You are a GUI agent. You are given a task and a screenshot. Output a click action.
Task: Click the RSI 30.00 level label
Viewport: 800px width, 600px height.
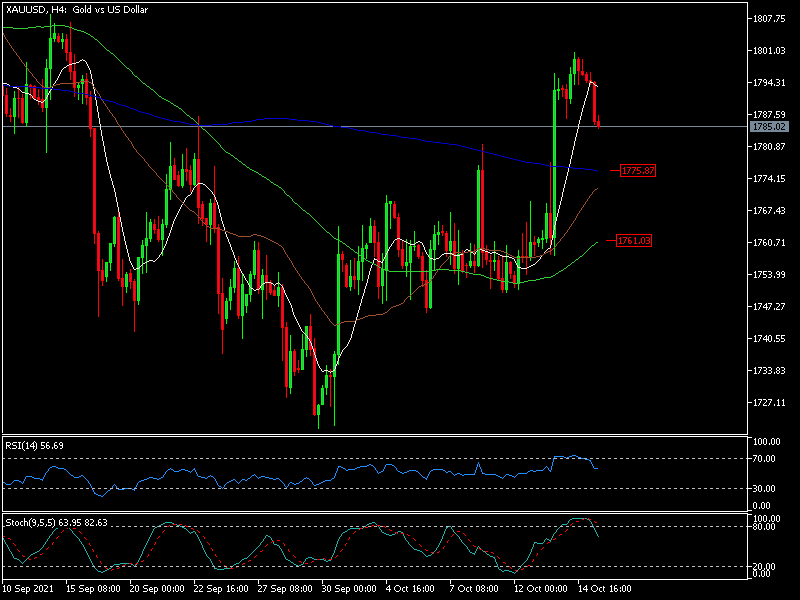tap(764, 488)
